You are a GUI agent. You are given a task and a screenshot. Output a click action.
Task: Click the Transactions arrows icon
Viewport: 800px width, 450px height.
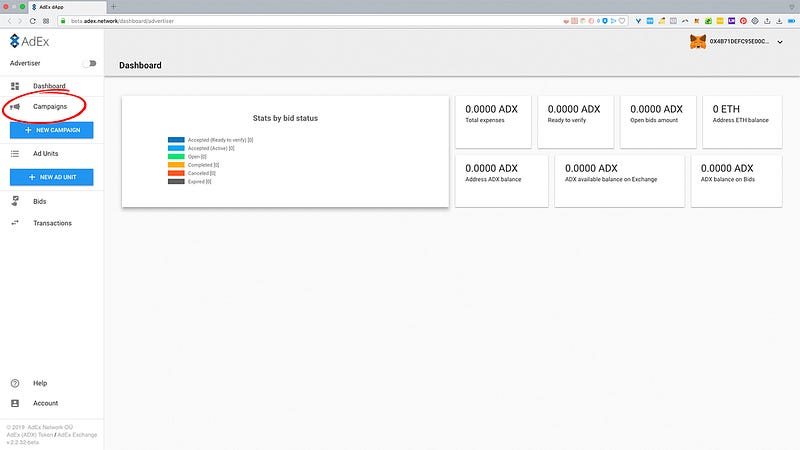15,223
